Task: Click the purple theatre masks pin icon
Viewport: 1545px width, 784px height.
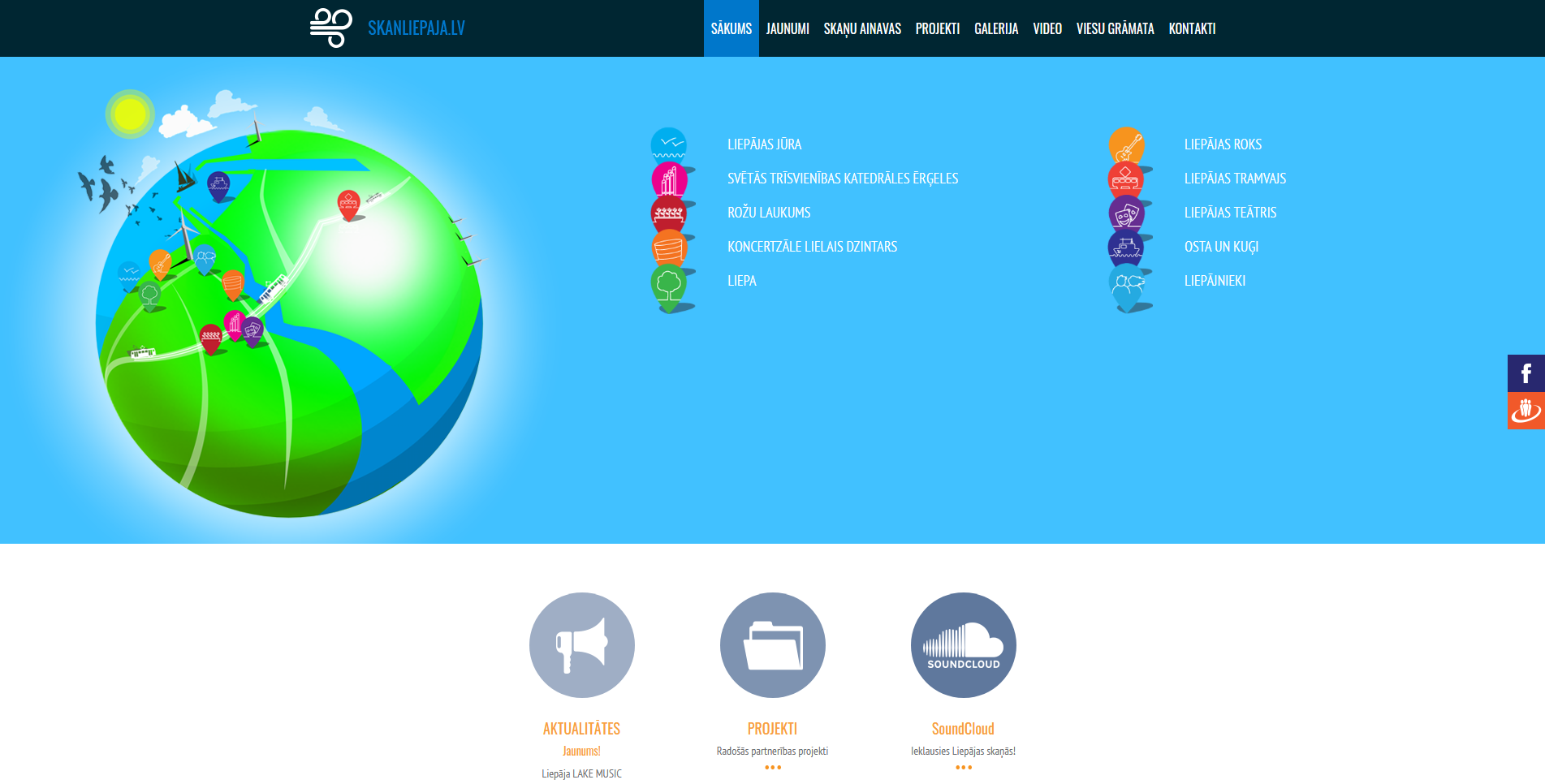Action: coord(1126,214)
